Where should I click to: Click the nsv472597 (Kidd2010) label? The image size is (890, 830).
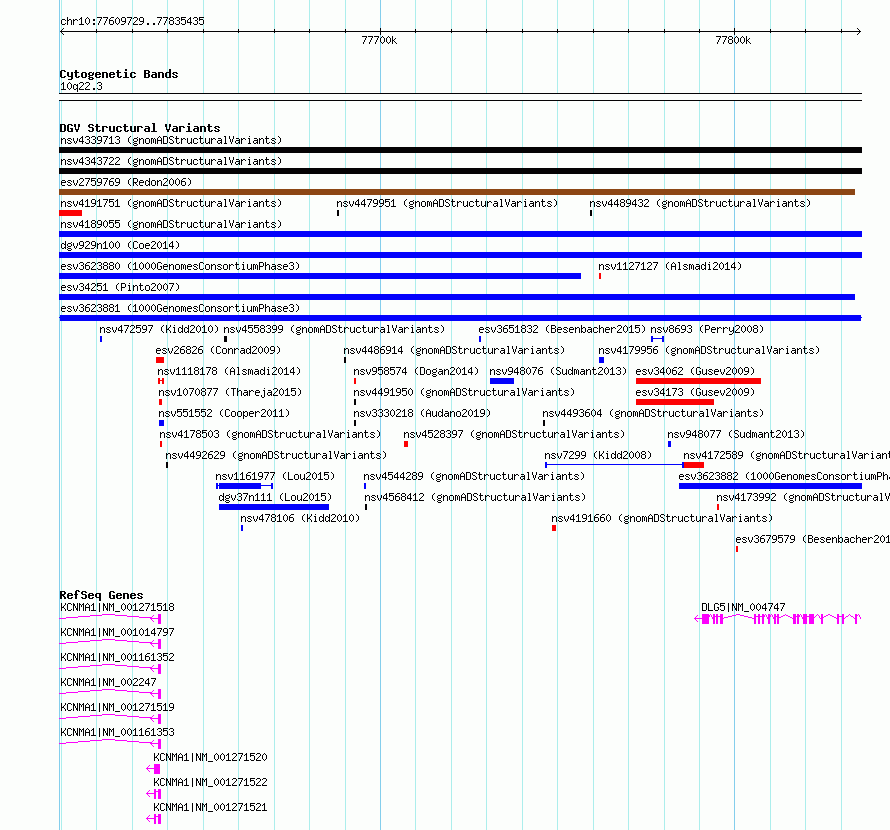point(159,329)
